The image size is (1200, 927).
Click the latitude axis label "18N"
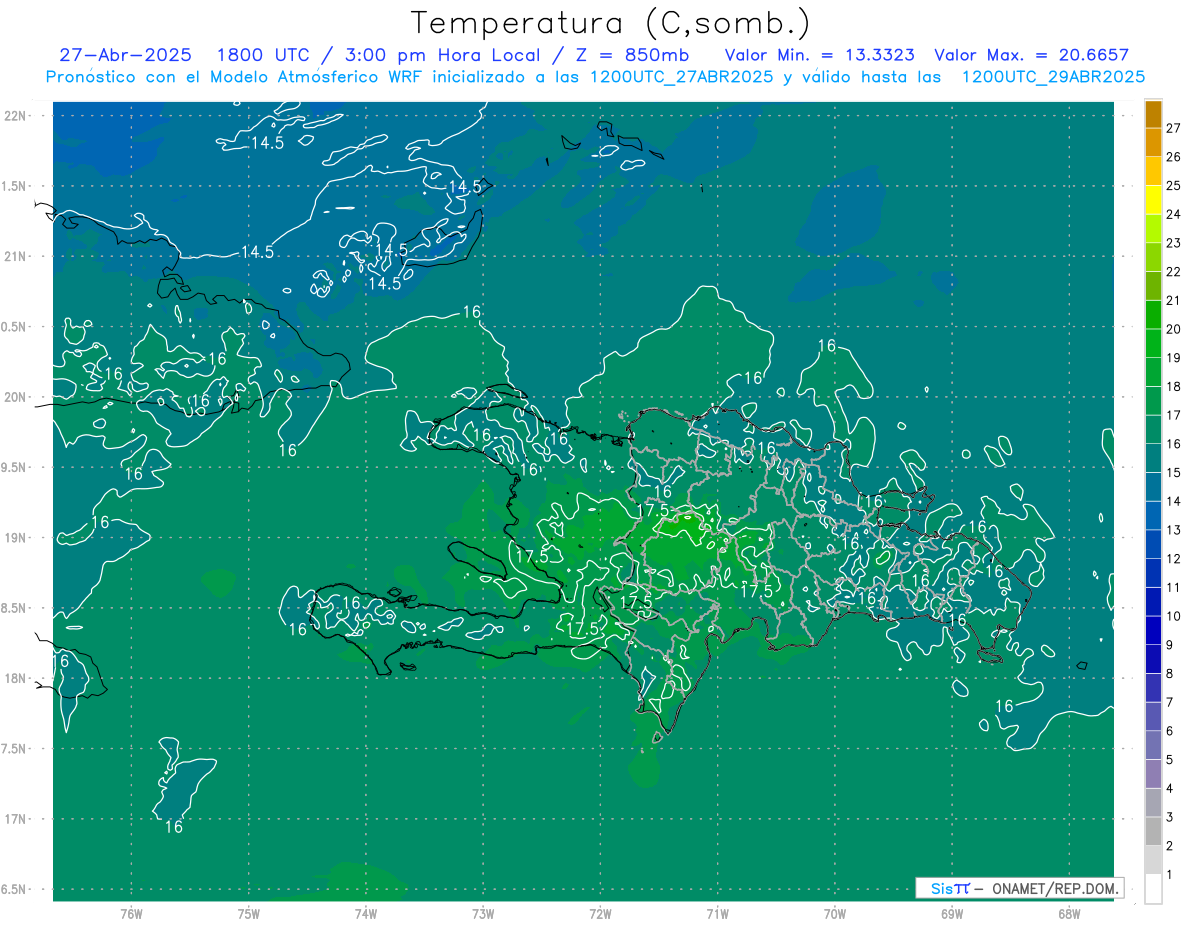15,679
